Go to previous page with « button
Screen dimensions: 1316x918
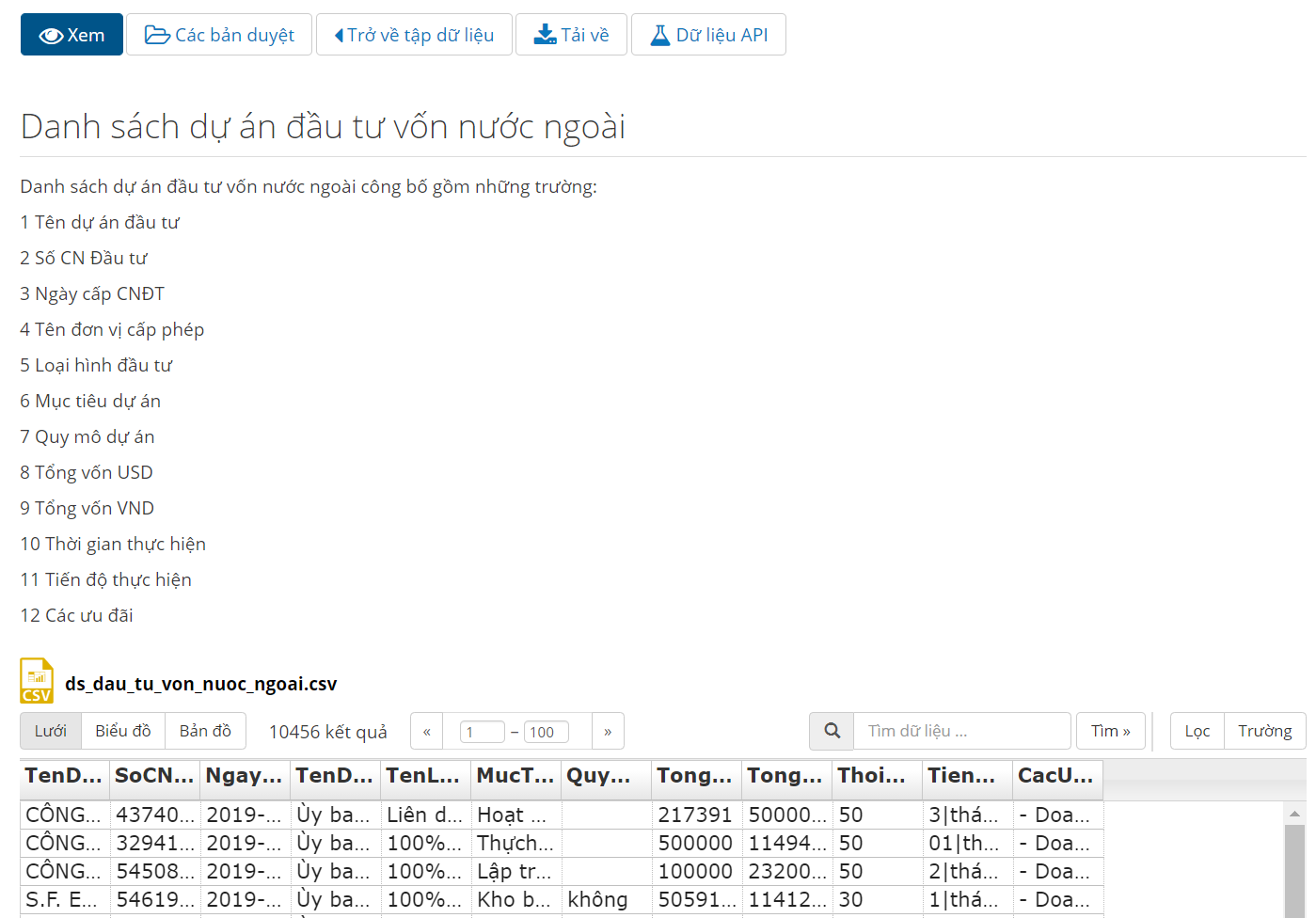point(426,731)
